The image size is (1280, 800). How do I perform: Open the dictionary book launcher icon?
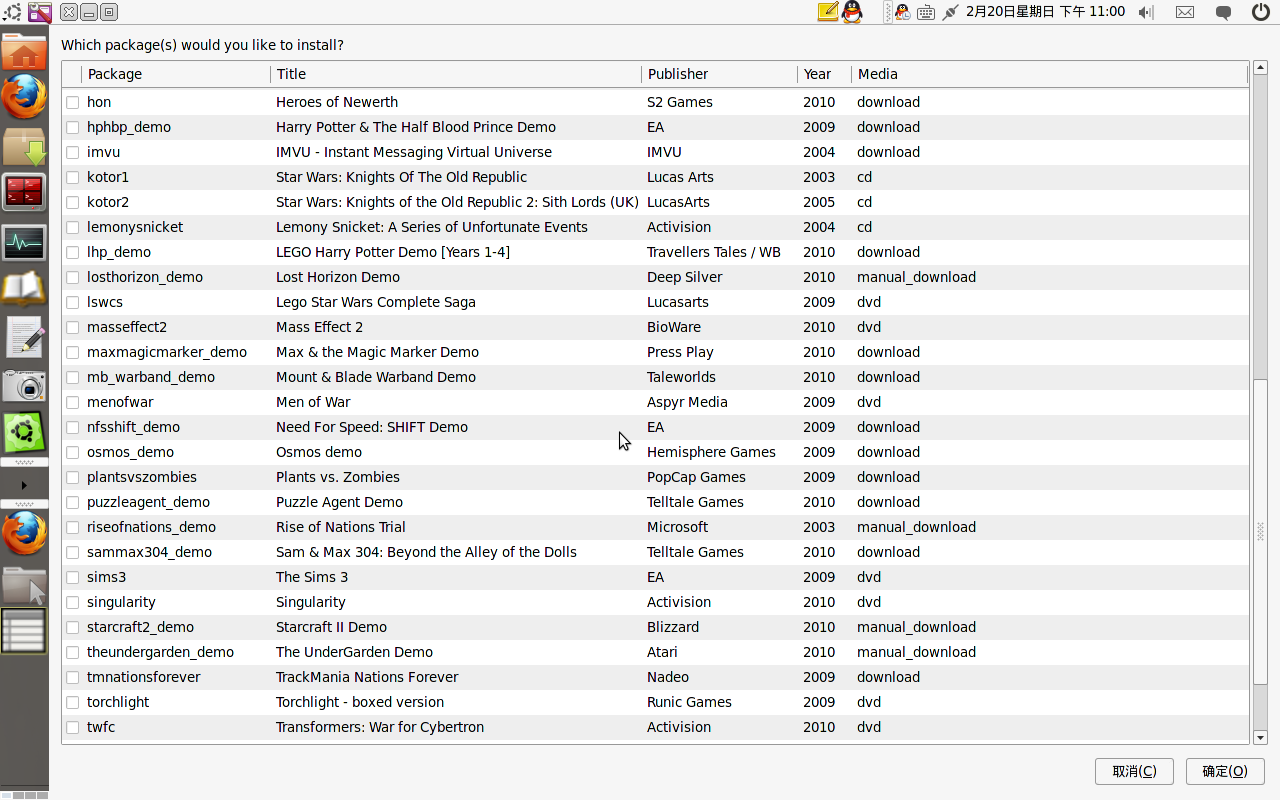(x=24, y=289)
